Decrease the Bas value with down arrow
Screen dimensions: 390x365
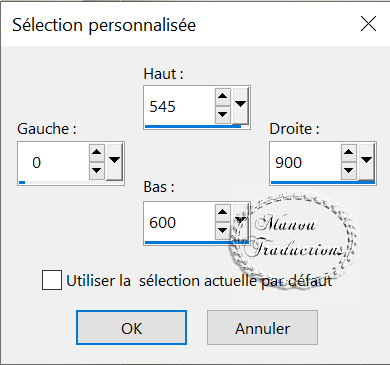click(223, 231)
